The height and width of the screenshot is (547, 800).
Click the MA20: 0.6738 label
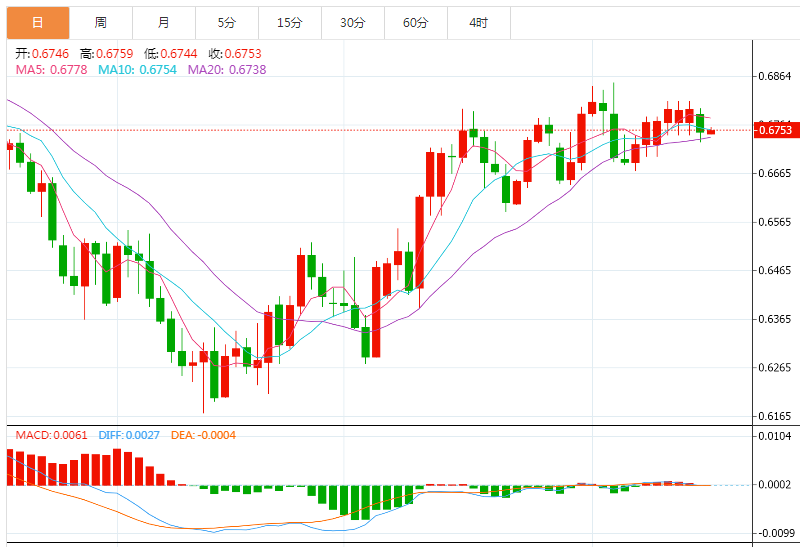point(227,70)
